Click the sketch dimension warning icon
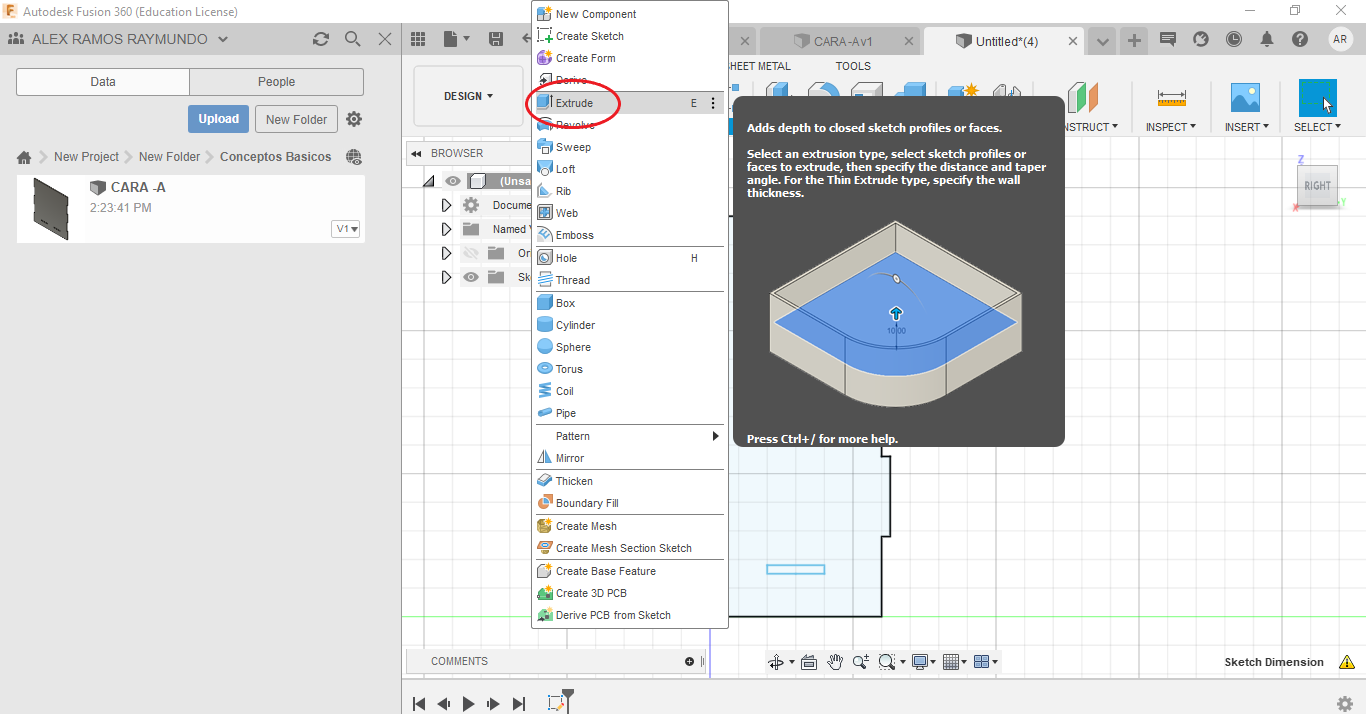1366x714 pixels. [1346, 662]
